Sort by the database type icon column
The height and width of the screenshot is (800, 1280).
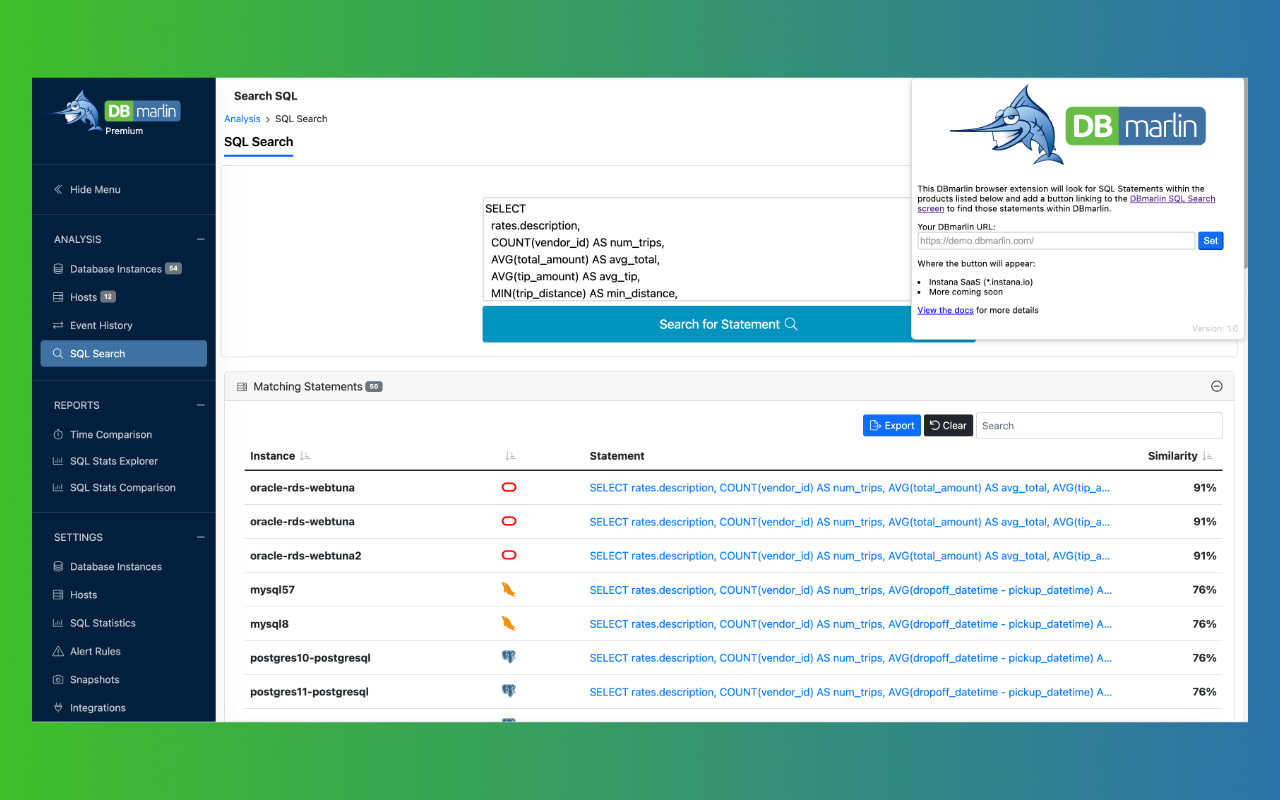(510, 456)
